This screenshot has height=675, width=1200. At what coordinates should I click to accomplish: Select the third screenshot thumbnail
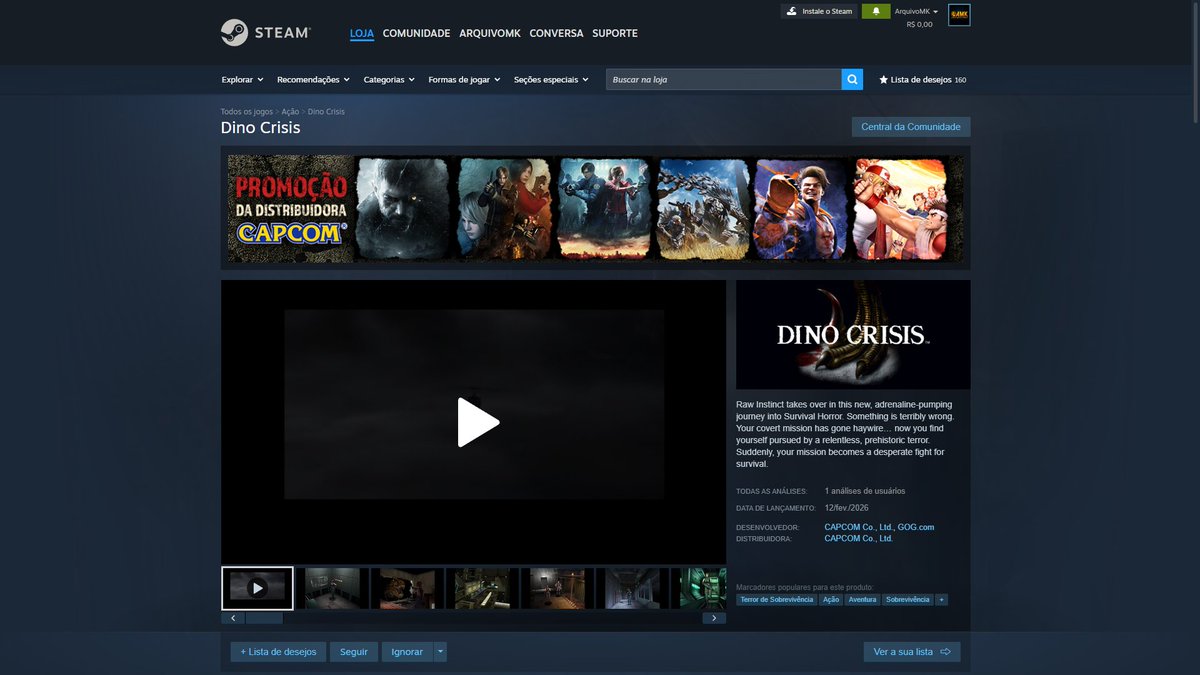tap(408, 588)
